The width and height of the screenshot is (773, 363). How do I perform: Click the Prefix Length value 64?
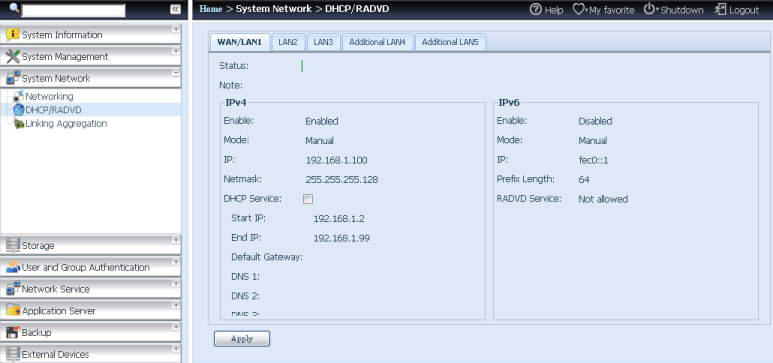tap(584, 180)
